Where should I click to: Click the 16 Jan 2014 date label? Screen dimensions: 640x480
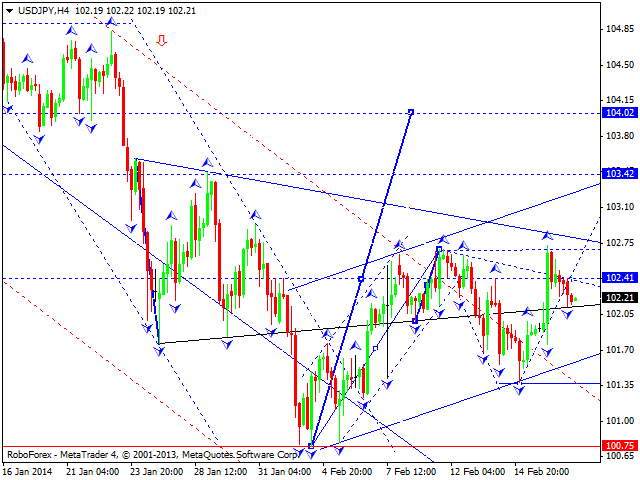coord(27,472)
